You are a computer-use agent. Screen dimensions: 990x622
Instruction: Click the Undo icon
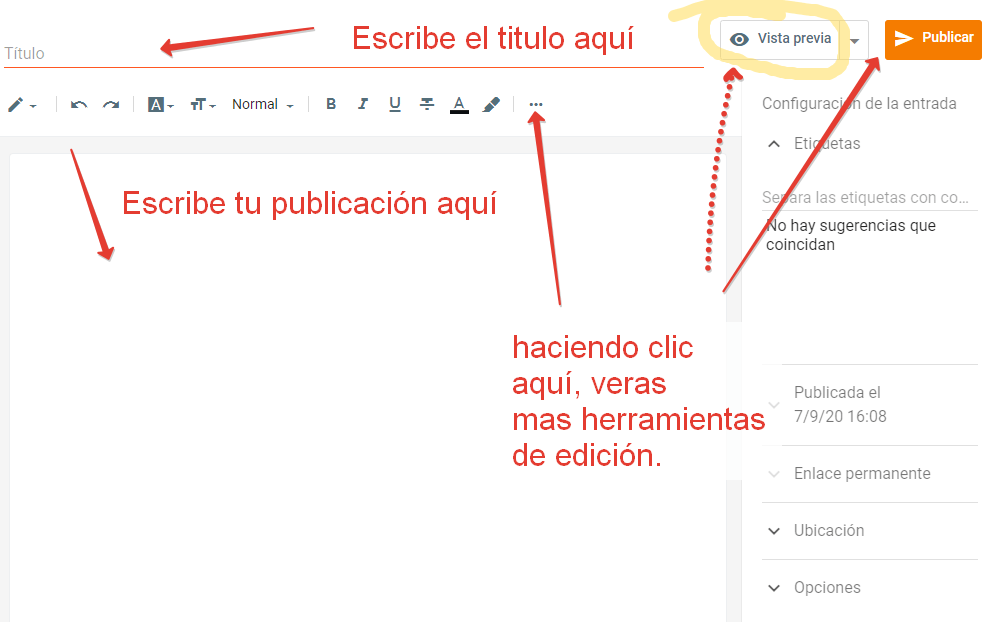coord(78,104)
